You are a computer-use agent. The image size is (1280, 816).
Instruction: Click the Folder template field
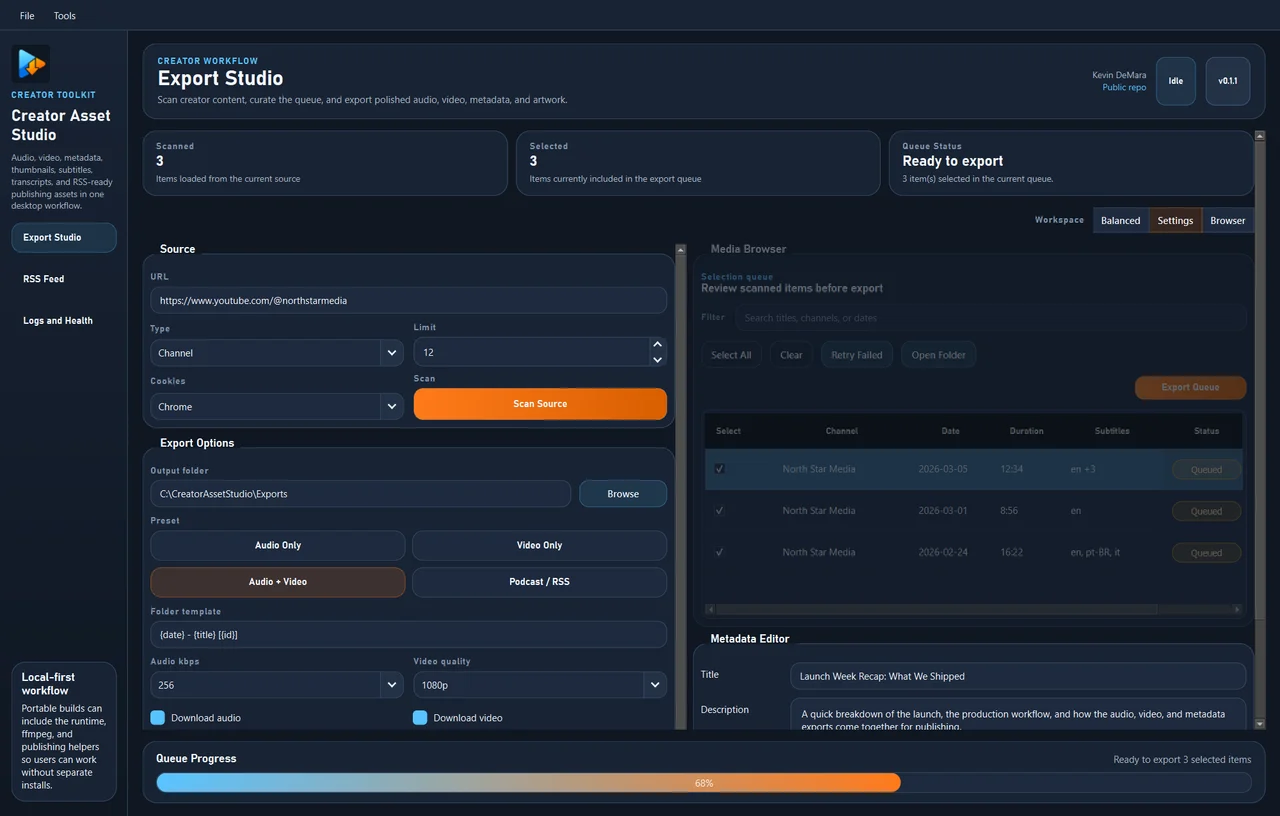click(408, 635)
